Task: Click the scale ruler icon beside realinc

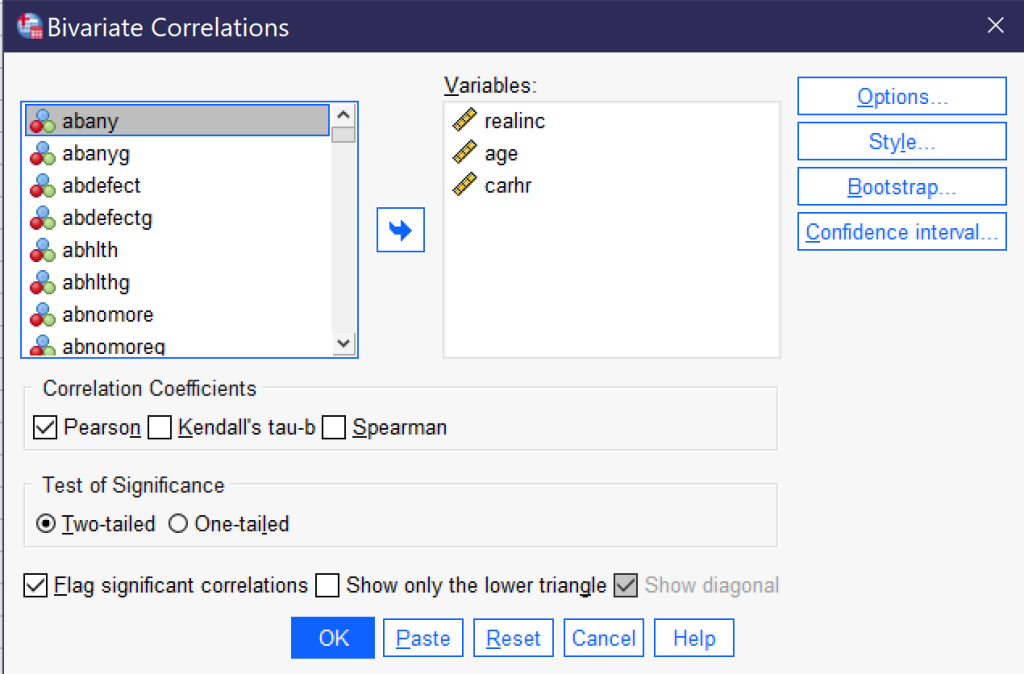Action: tap(464, 120)
